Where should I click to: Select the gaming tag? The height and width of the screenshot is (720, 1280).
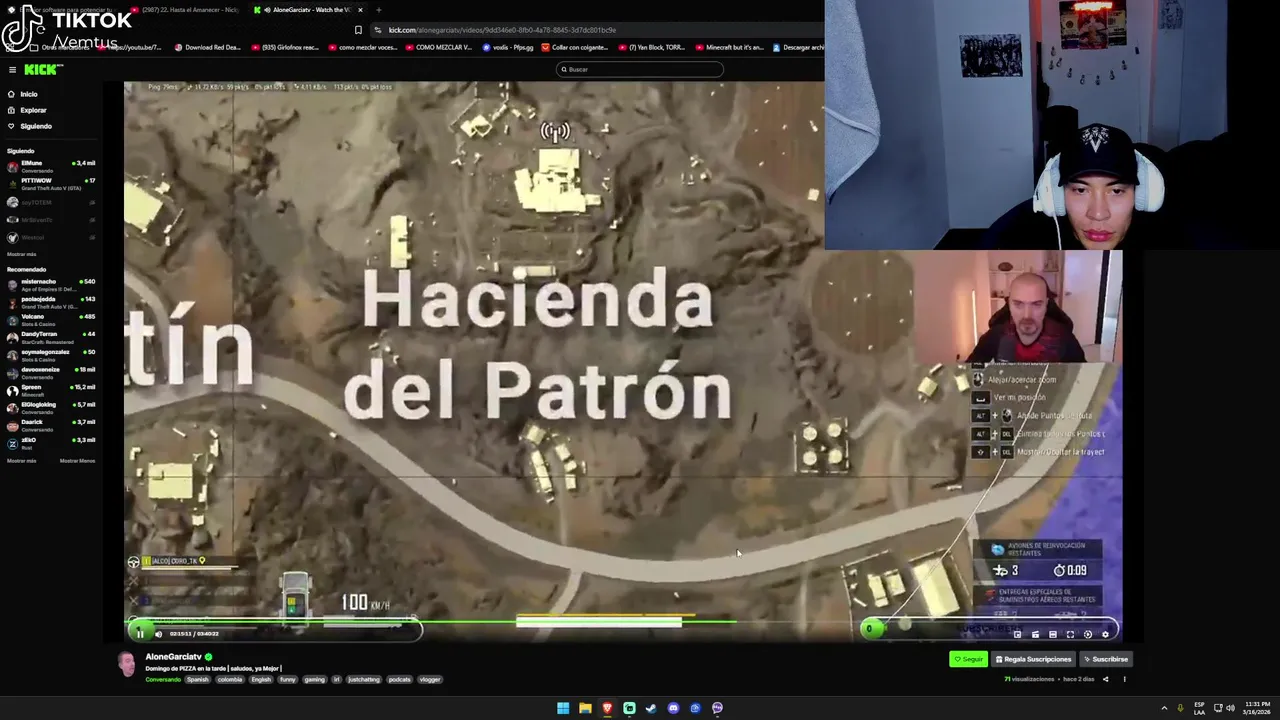(x=314, y=680)
